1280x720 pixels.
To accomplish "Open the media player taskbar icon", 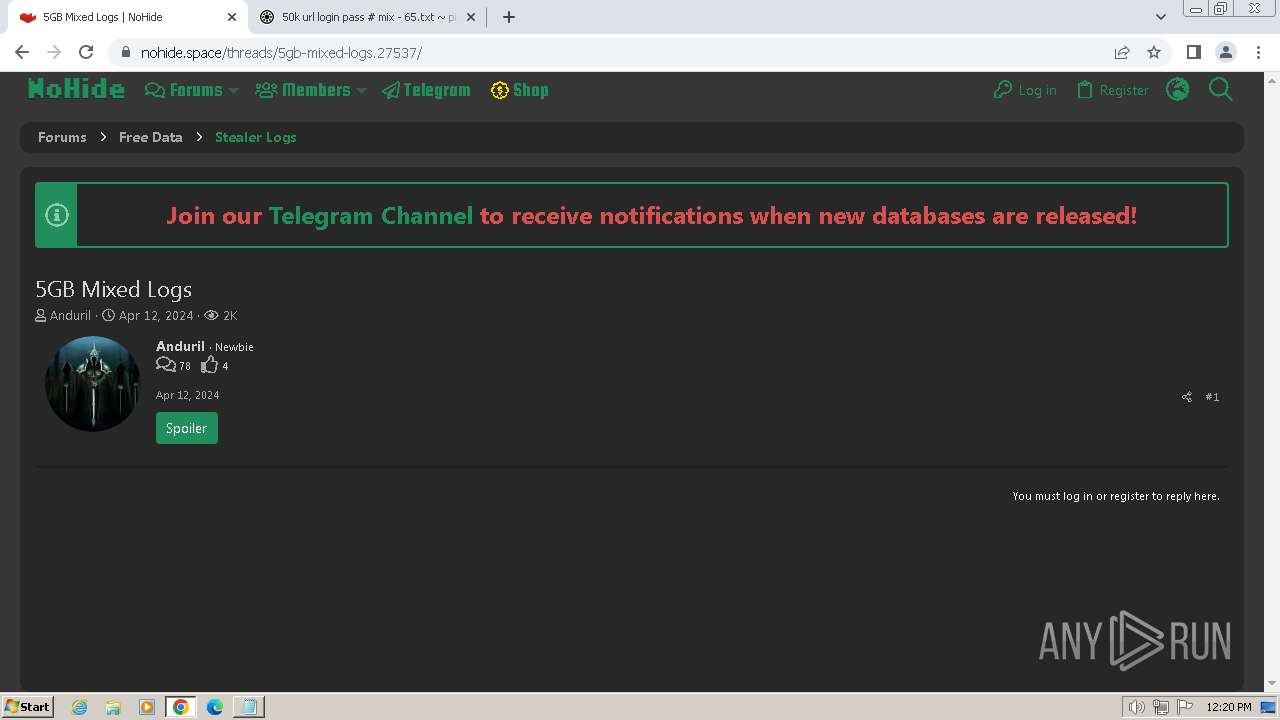I will pyautogui.click(x=147, y=707).
